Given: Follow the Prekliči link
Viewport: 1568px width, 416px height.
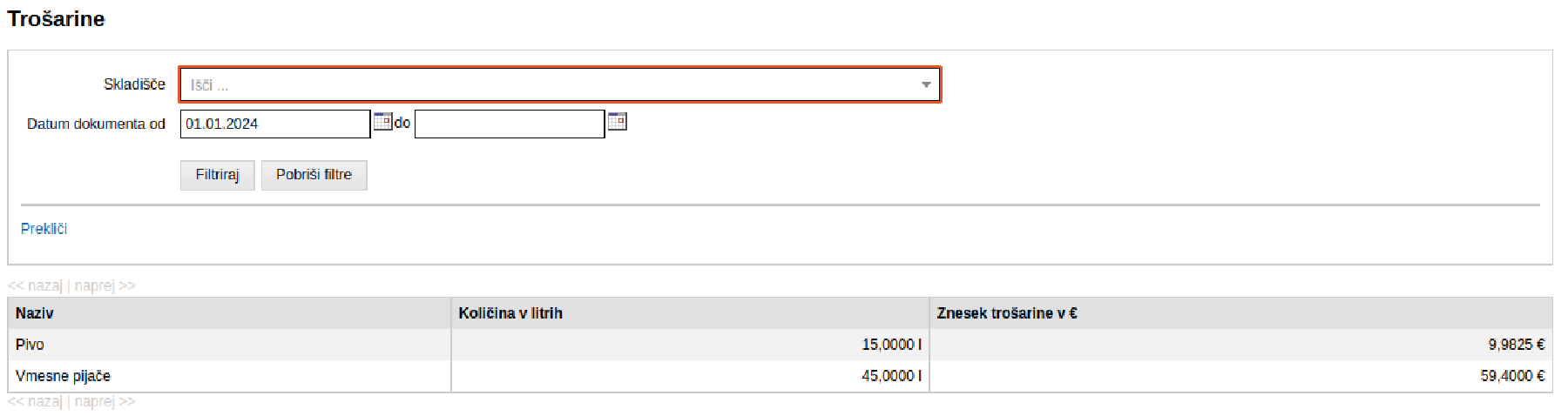Looking at the screenshot, I should click(x=44, y=229).
